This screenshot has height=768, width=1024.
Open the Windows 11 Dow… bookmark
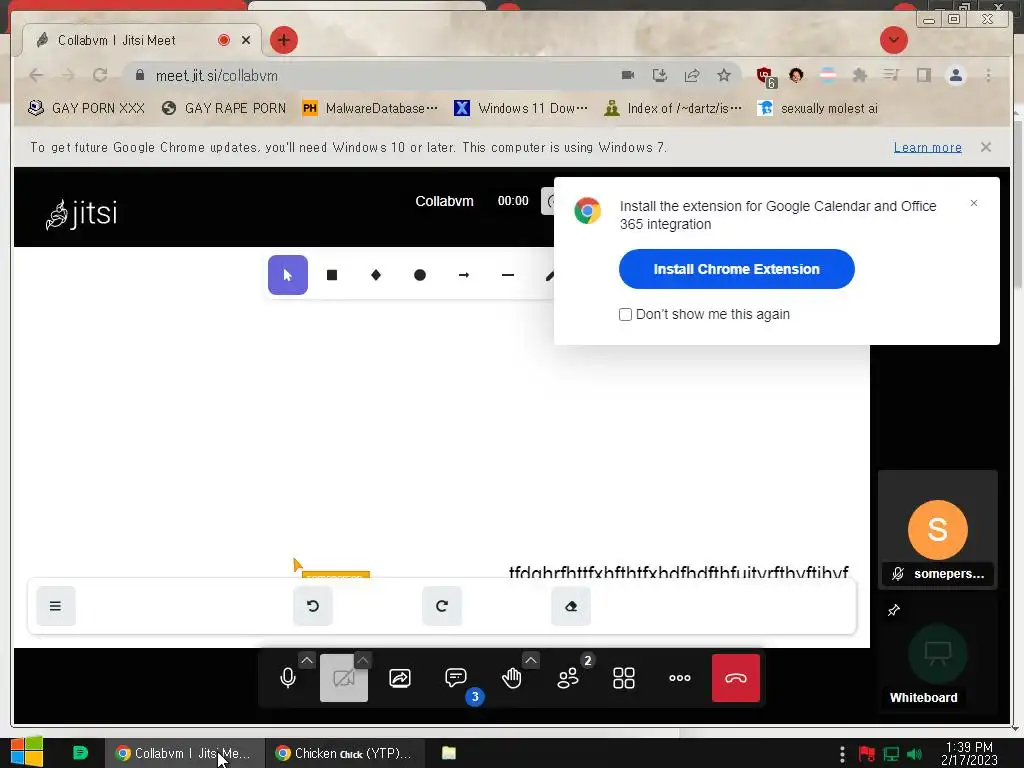point(520,108)
